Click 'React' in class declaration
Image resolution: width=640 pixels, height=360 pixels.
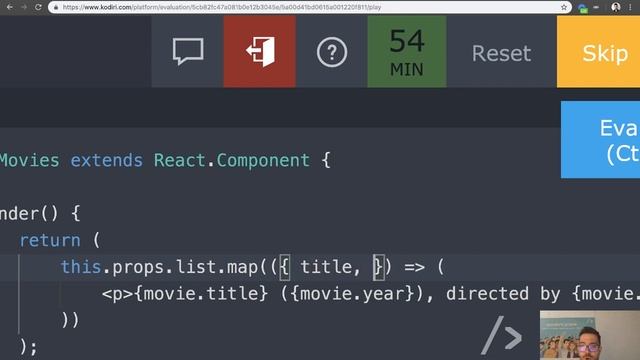pos(180,160)
